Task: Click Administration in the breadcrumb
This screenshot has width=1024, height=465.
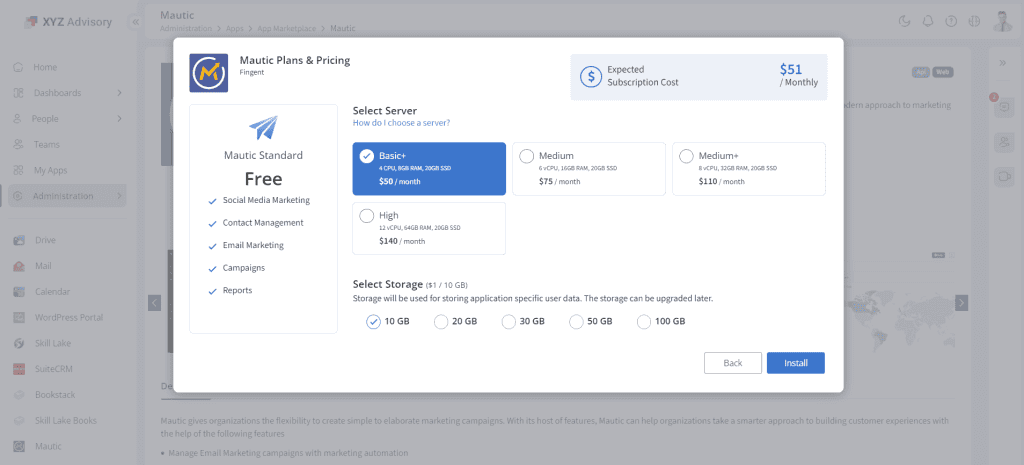Action: click(186, 29)
